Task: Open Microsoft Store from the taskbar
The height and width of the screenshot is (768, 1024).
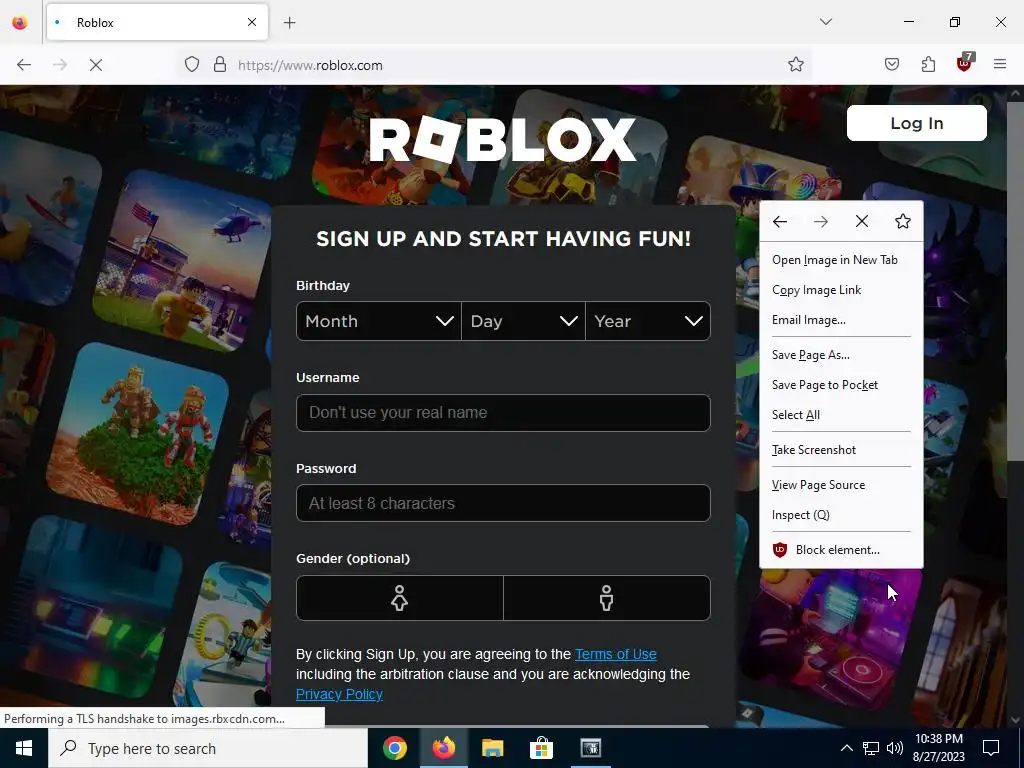Action: coord(541,748)
